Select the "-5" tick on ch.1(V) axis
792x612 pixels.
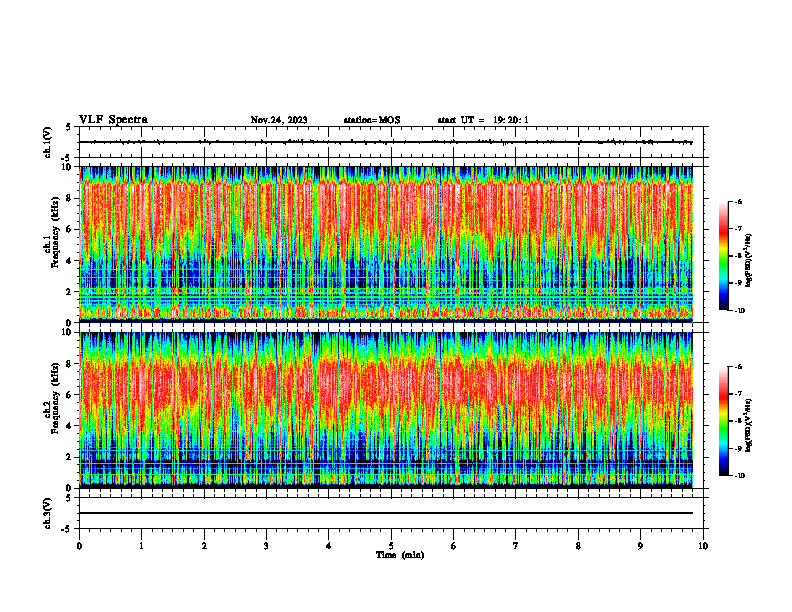pyautogui.click(x=67, y=158)
